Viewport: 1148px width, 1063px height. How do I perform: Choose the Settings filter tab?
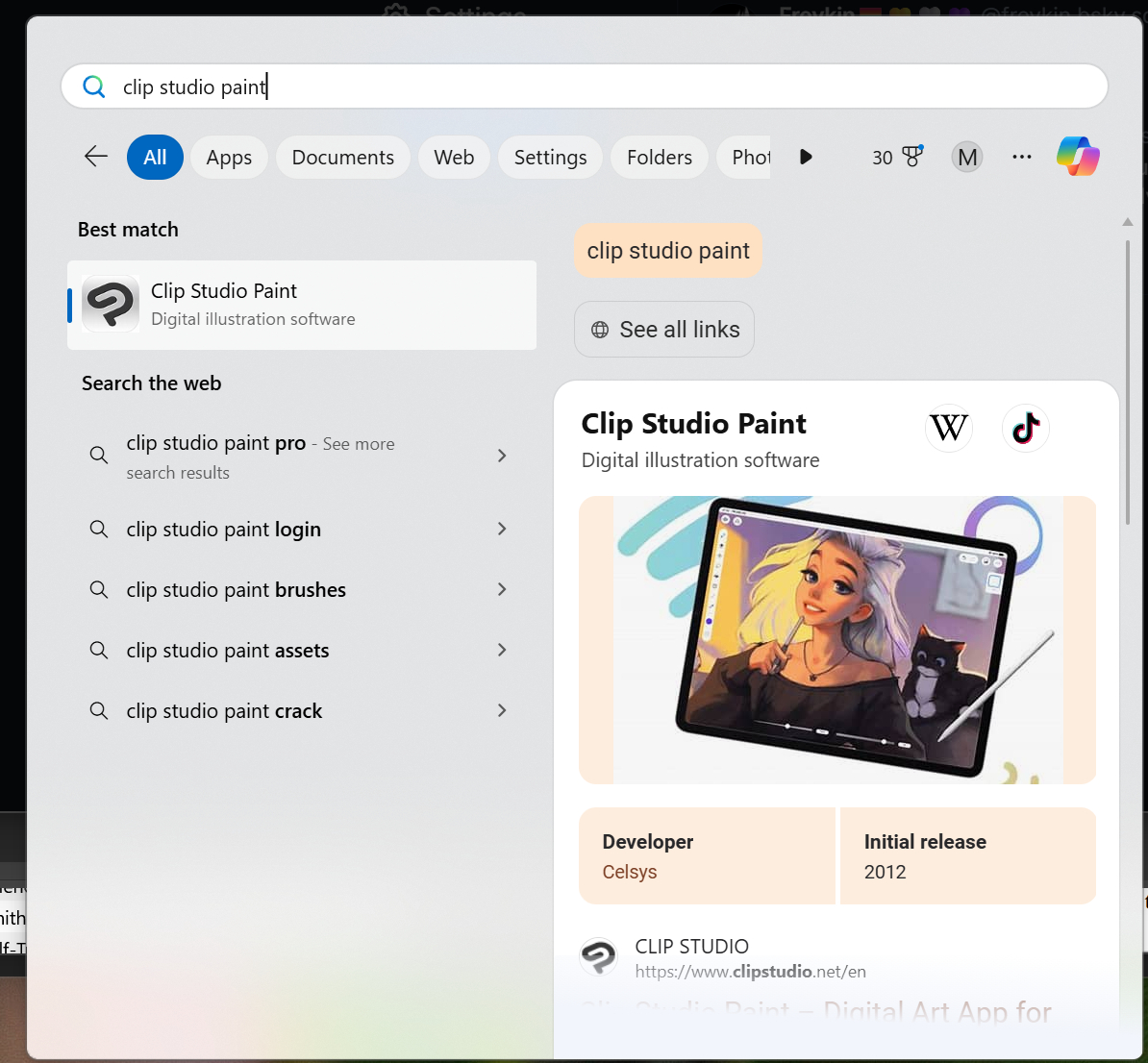click(550, 158)
